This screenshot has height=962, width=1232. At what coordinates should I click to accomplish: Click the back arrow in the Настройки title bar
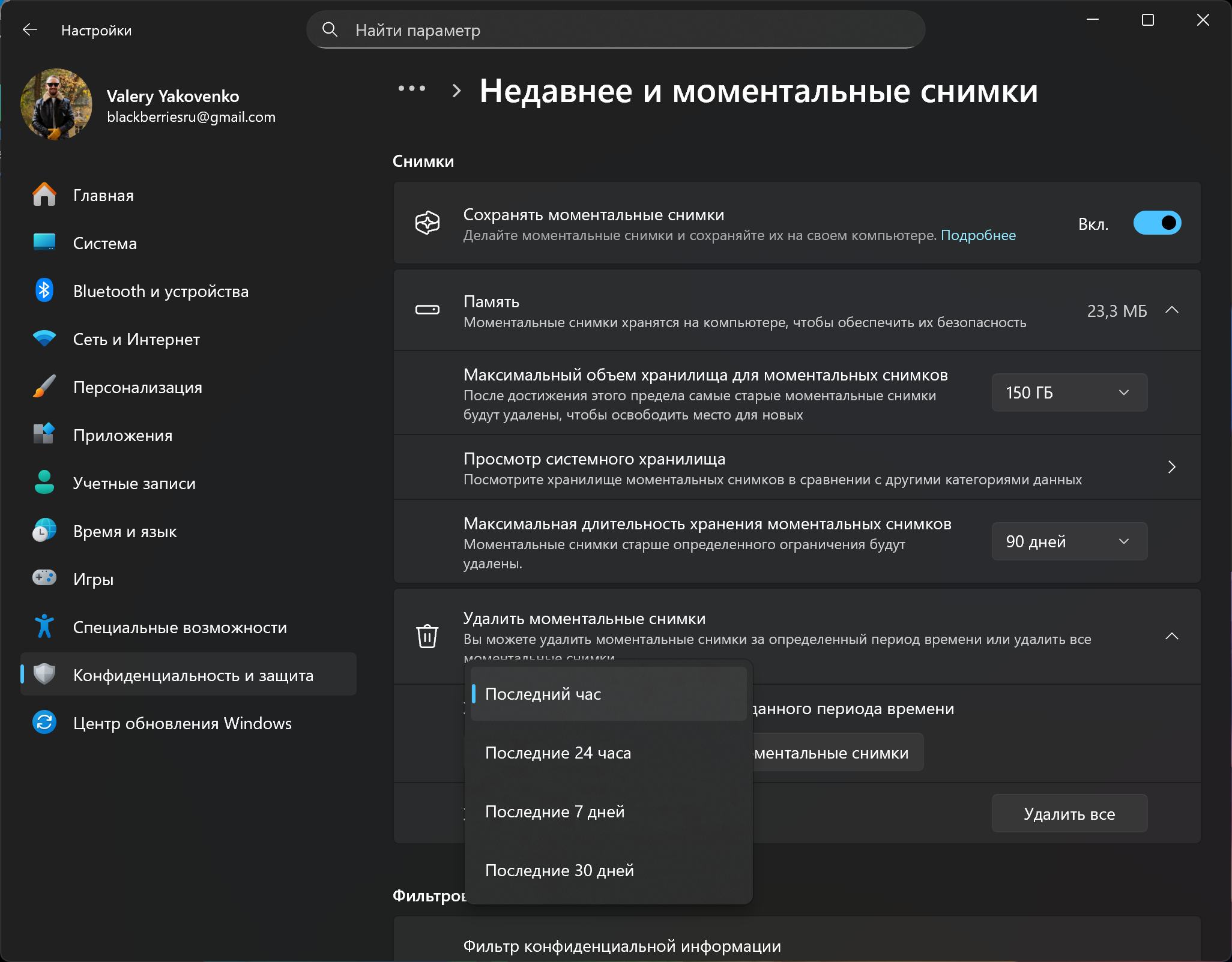(x=29, y=30)
